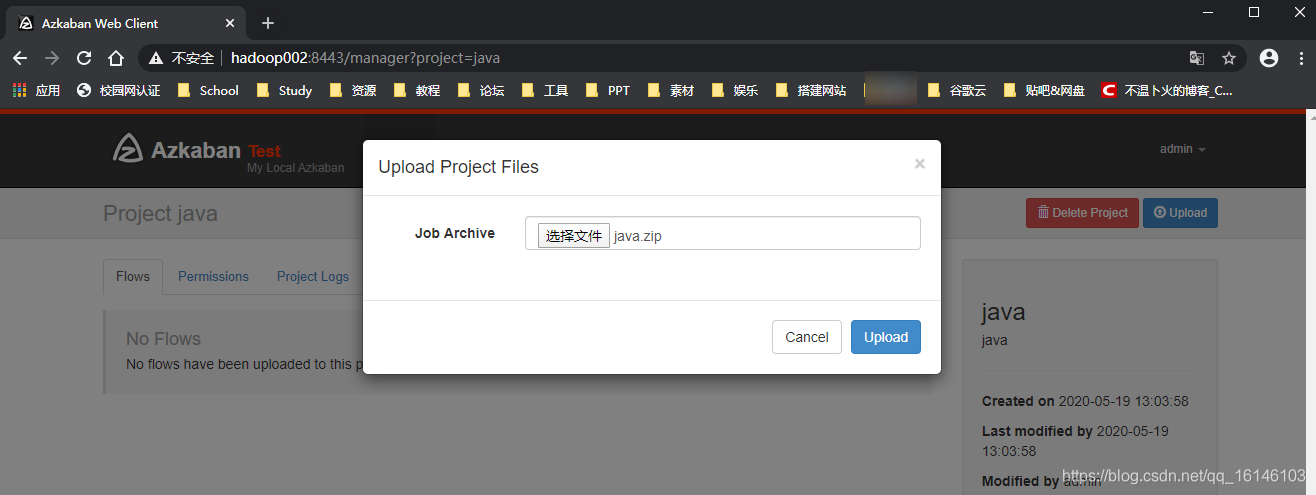Cancel the upload dialog
This screenshot has width=1316, height=495.
pos(807,337)
